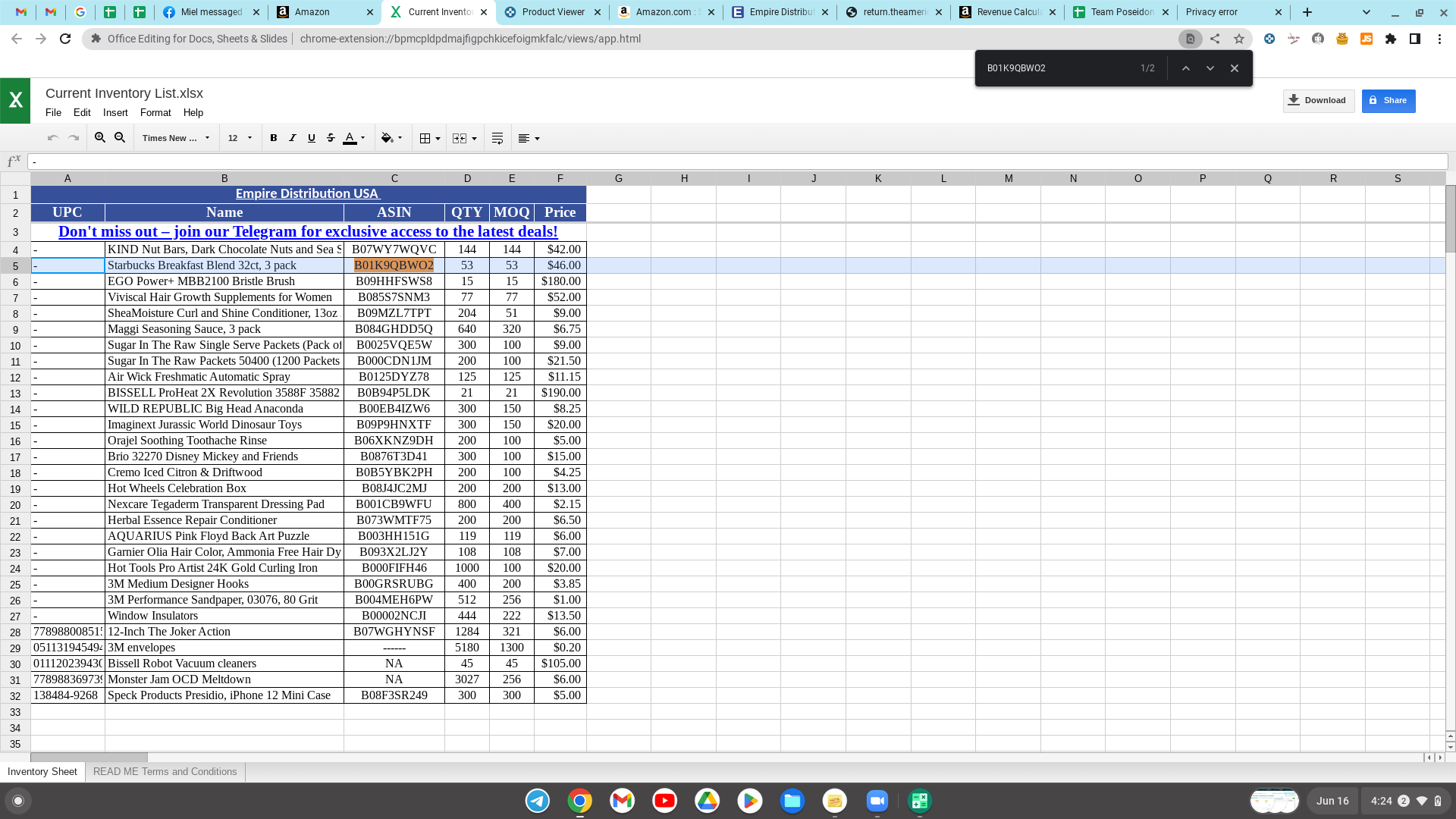Toggle strikethrough formatting
The height and width of the screenshot is (819, 1456).
coord(331,138)
